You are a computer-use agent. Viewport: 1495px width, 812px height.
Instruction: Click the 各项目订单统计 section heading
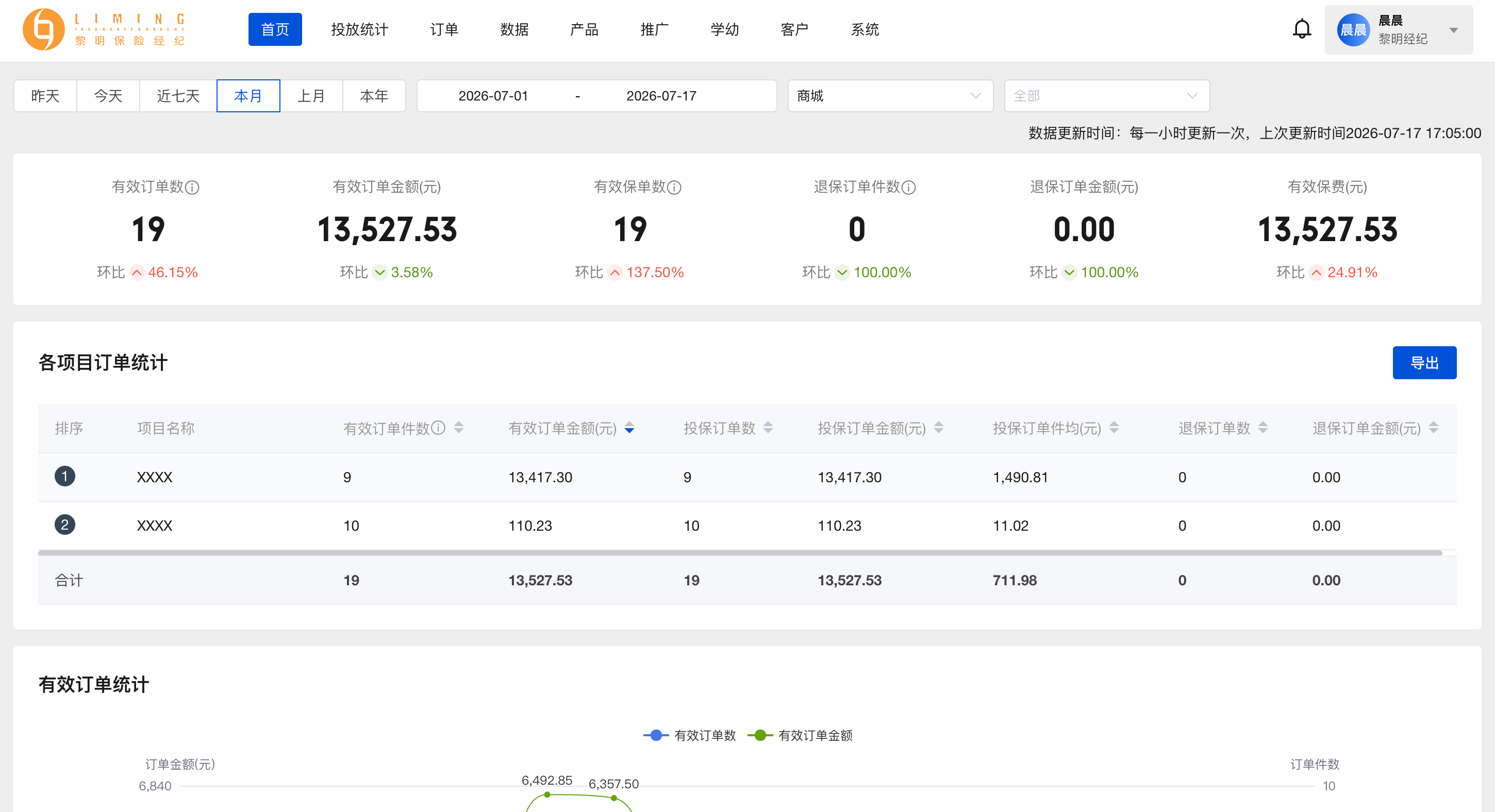[x=103, y=363]
